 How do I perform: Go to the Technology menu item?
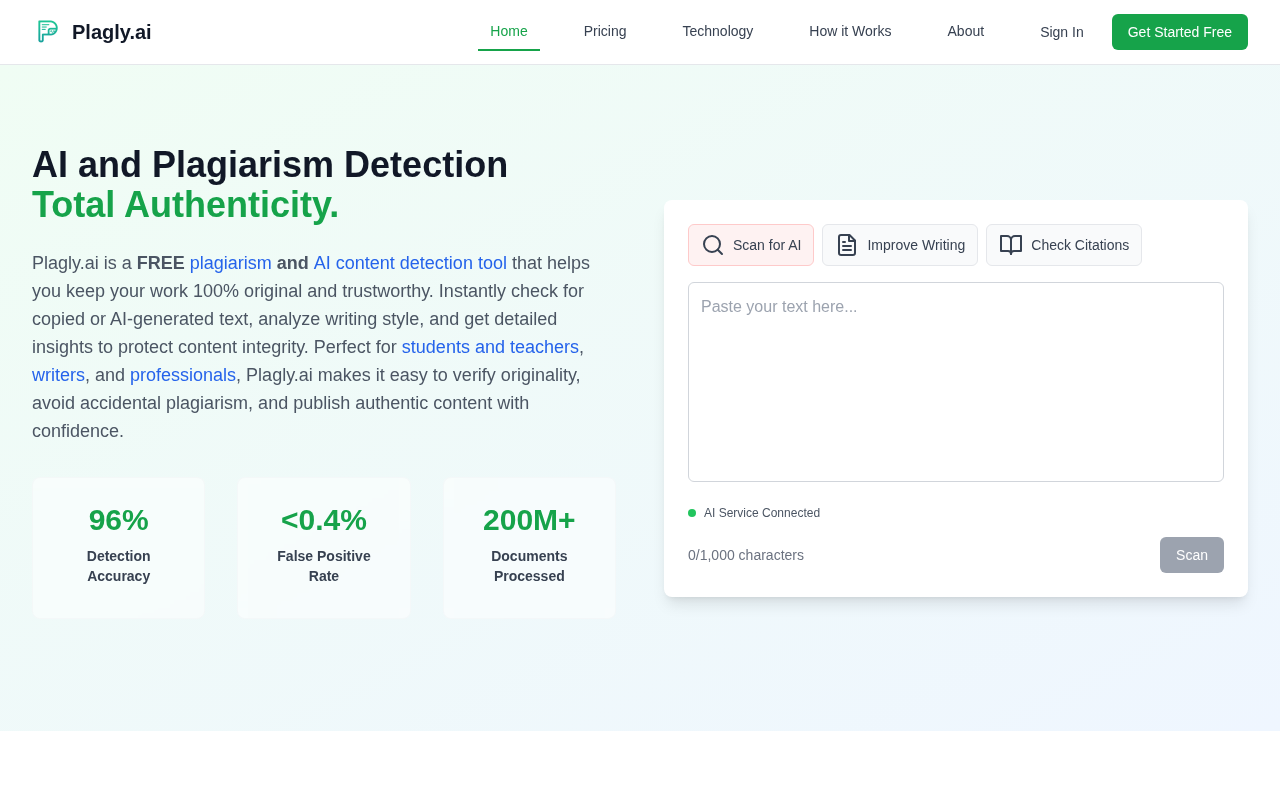pyautogui.click(x=717, y=31)
